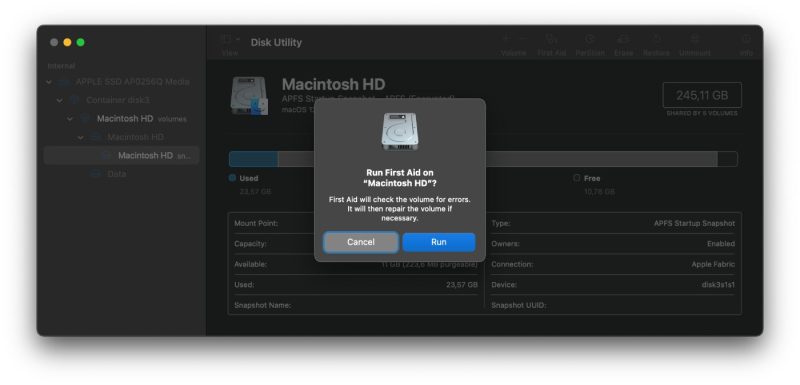800x385 pixels.
Task: Add a volume with the plus icon
Action: (x=506, y=39)
